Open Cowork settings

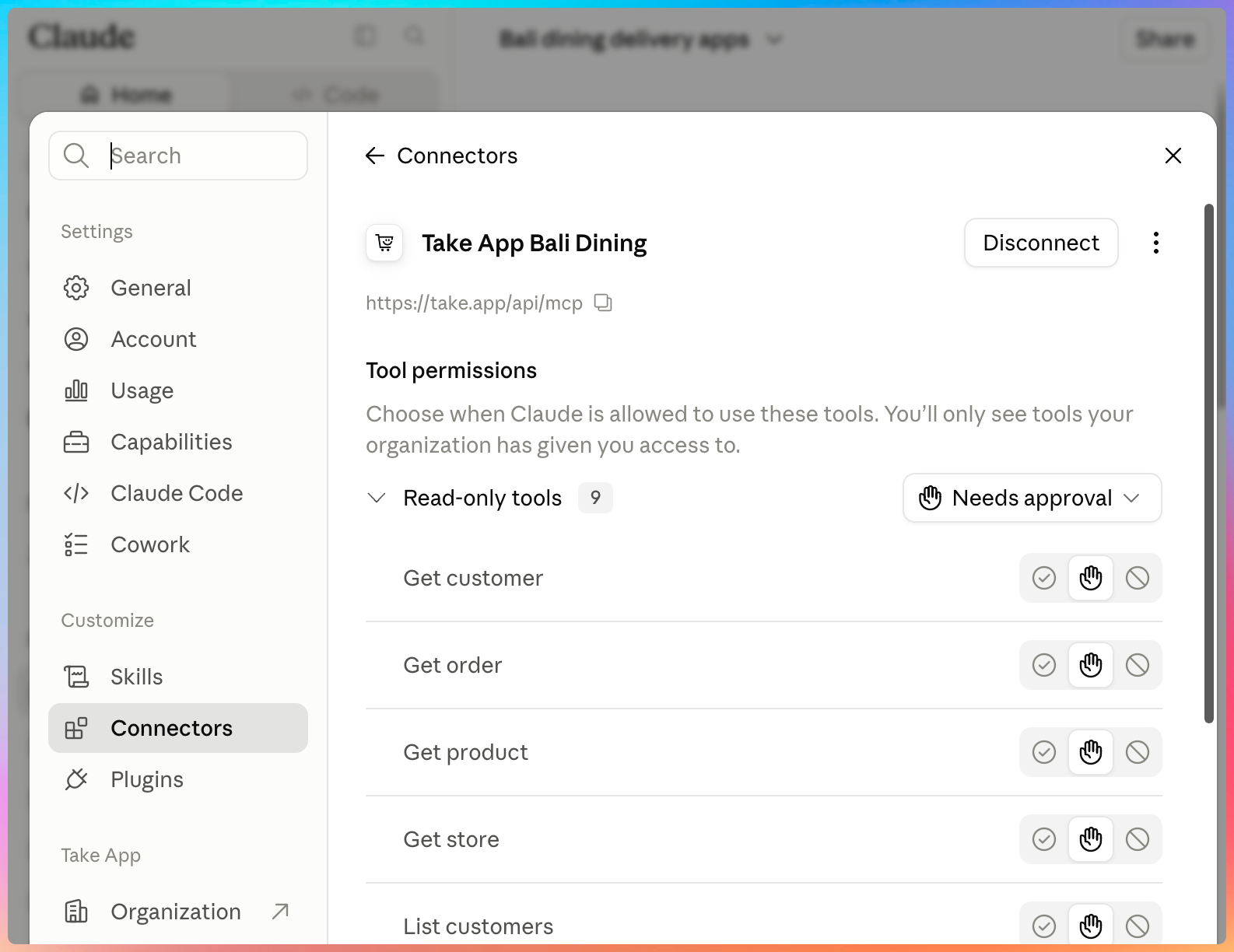coord(178,544)
